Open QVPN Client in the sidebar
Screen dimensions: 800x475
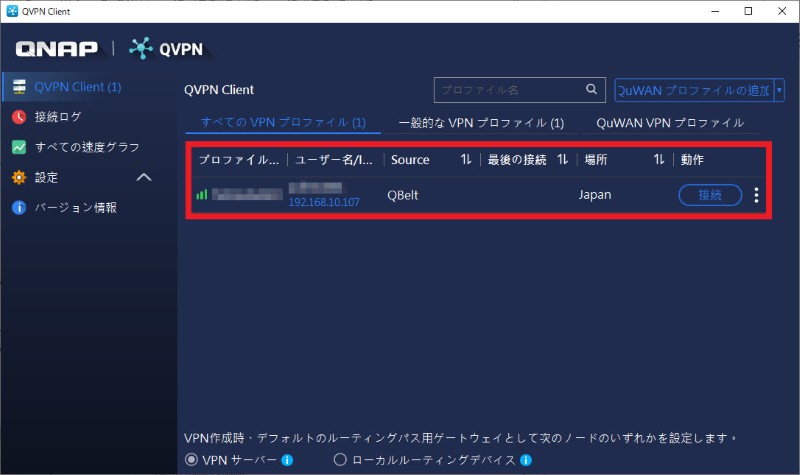(77, 87)
